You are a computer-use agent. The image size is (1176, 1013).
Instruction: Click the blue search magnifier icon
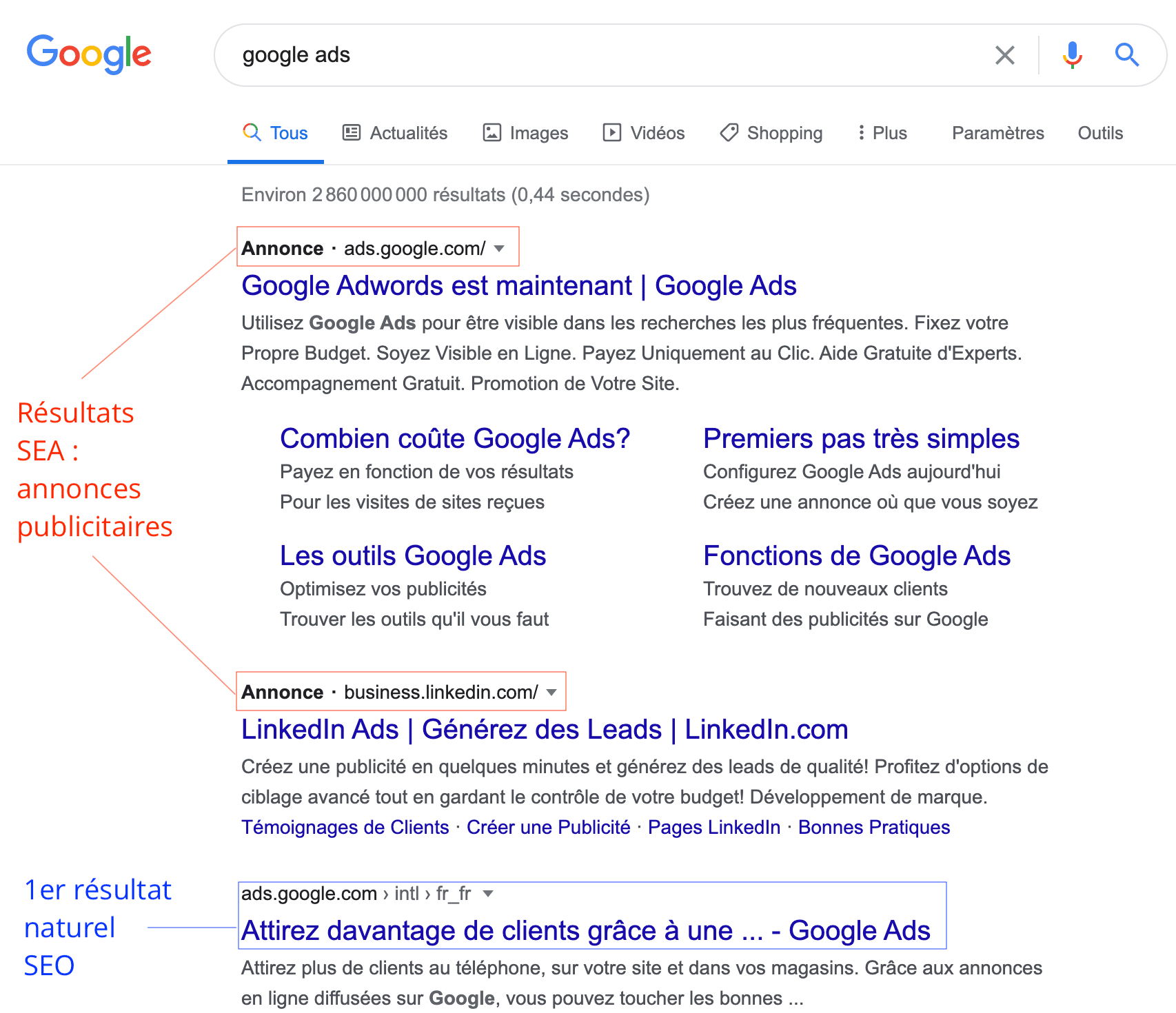(1127, 54)
